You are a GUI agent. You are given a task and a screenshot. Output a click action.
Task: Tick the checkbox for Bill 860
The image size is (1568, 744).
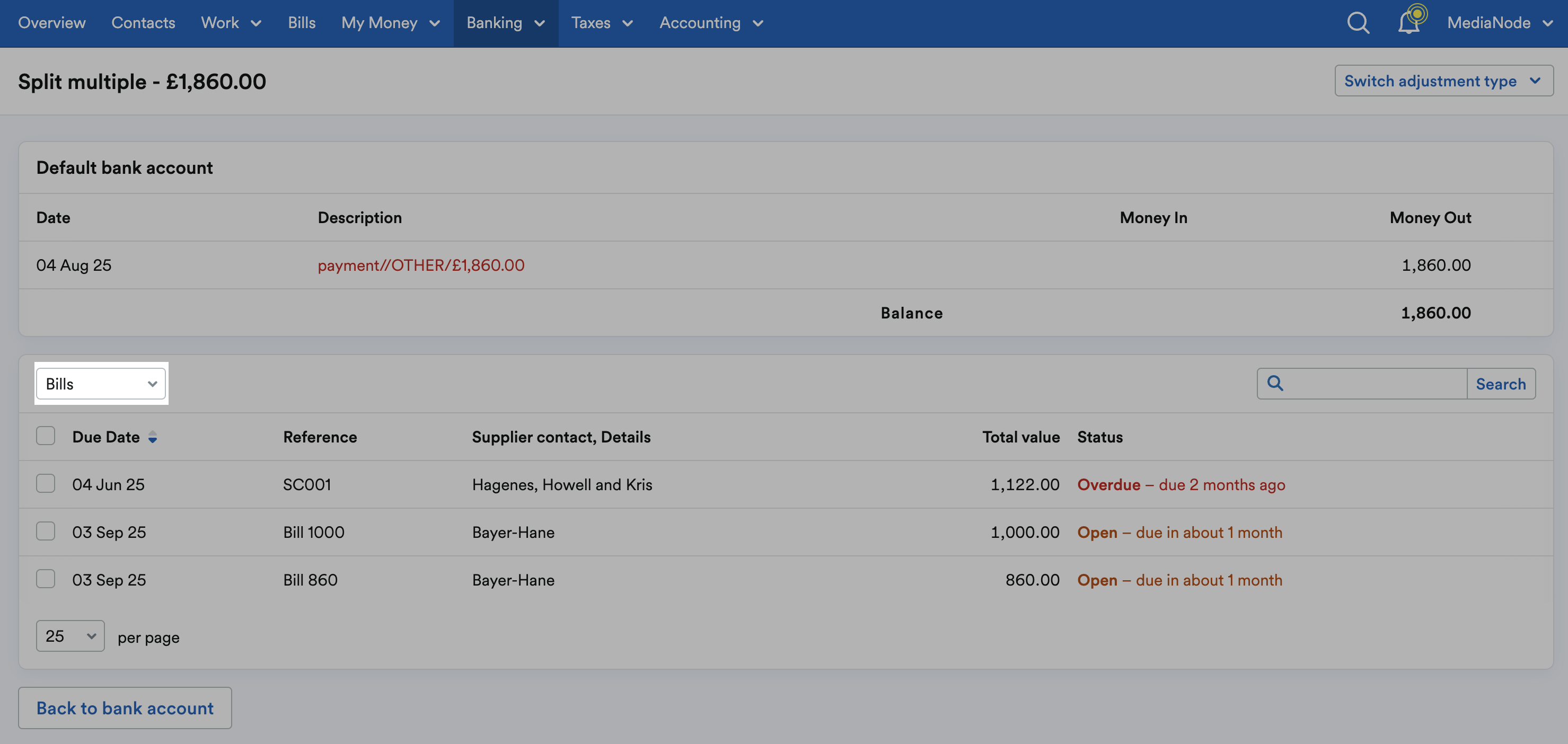tap(46, 579)
